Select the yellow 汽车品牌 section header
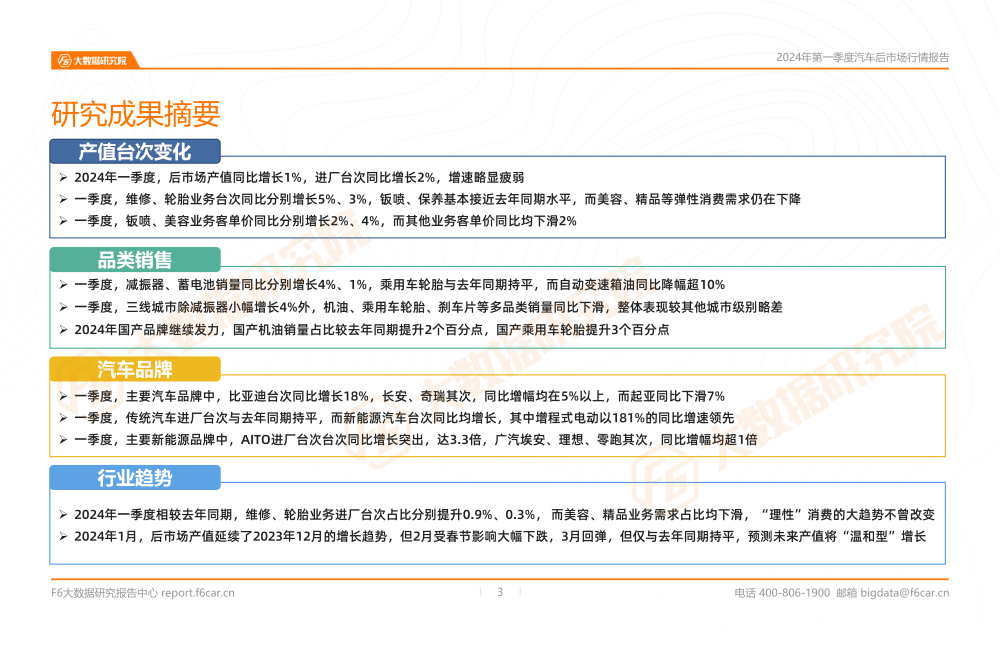This screenshot has width=1000, height=650. [135, 370]
